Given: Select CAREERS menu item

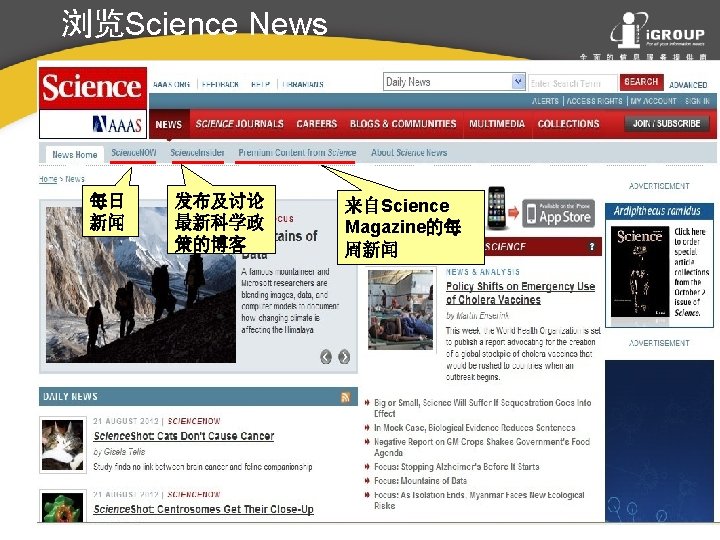Looking at the screenshot, I should click(x=317, y=124).
